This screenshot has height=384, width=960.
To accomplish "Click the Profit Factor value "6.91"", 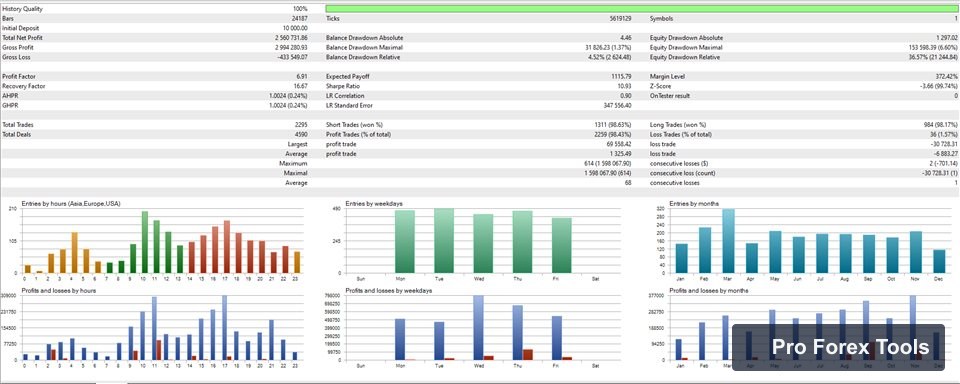I will 302,77.
